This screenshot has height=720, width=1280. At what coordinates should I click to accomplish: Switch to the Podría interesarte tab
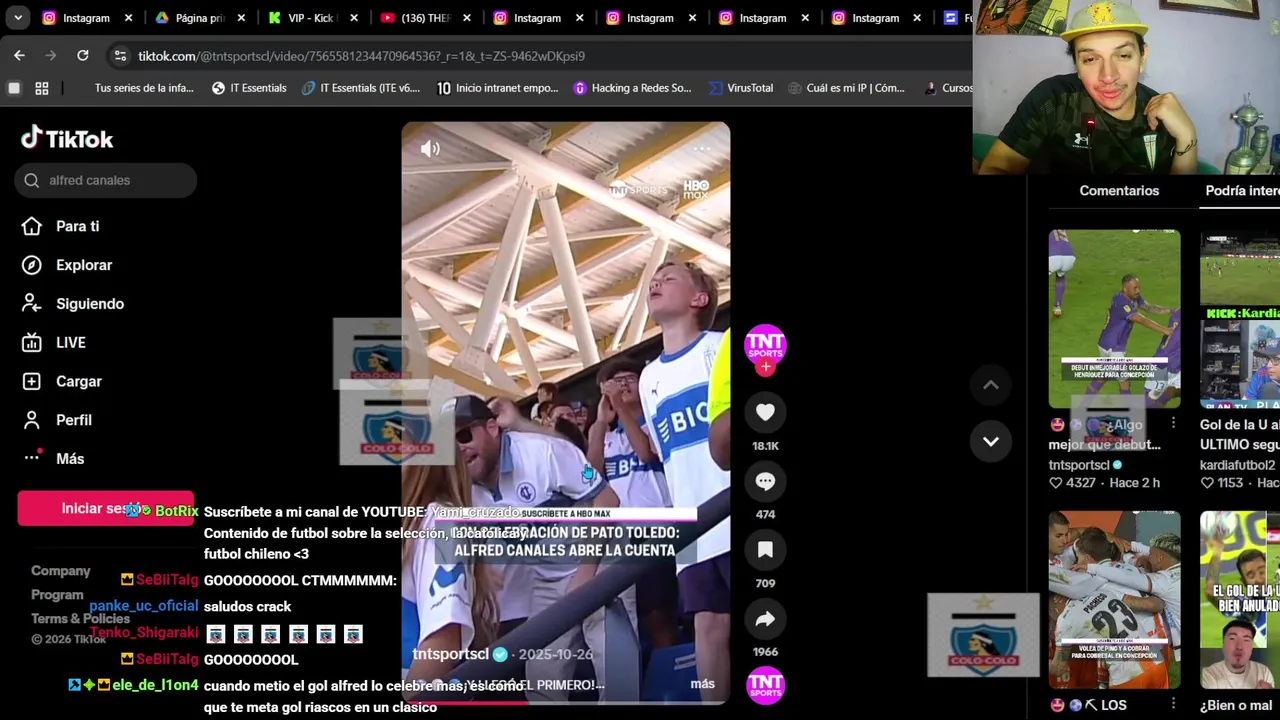coord(1242,191)
